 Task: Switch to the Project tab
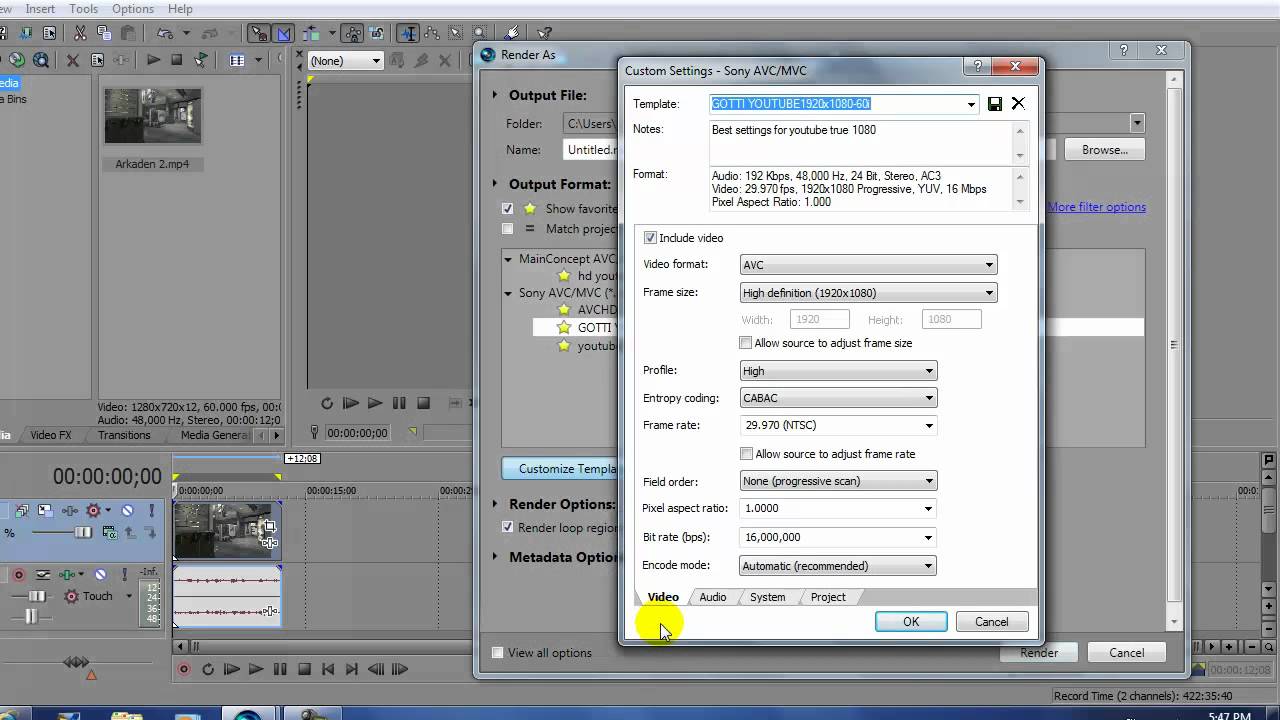pyautogui.click(x=828, y=597)
